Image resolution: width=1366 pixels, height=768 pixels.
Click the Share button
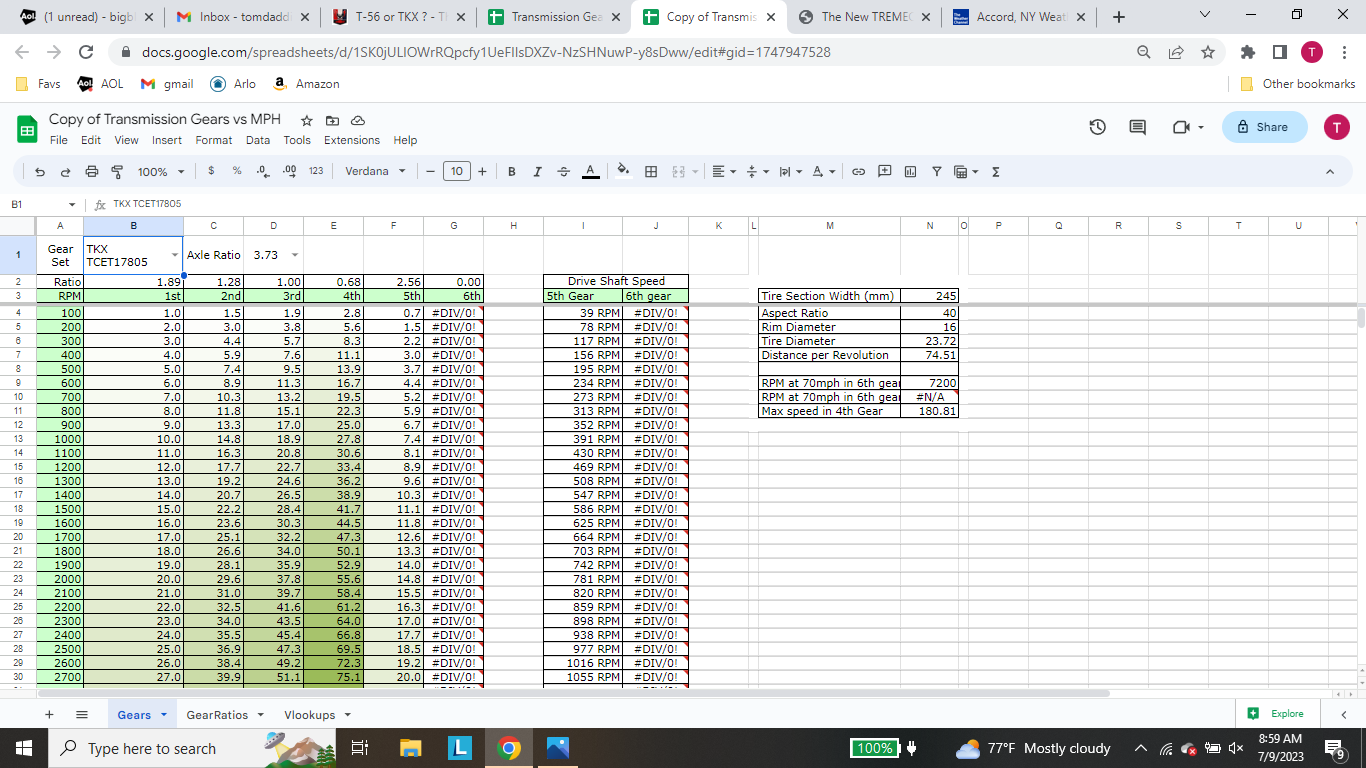[1263, 127]
